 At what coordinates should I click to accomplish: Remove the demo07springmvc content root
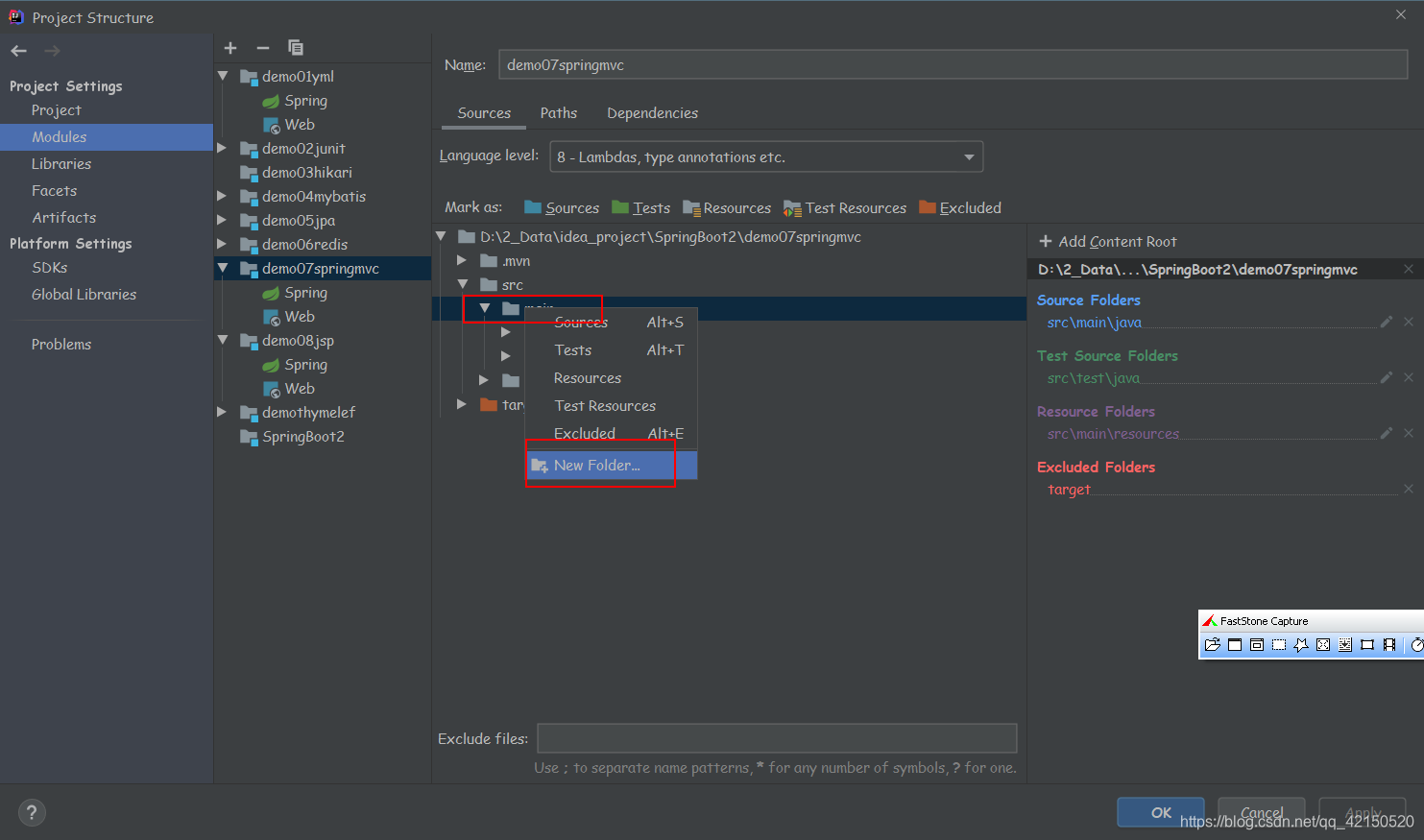click(1409, 270)
